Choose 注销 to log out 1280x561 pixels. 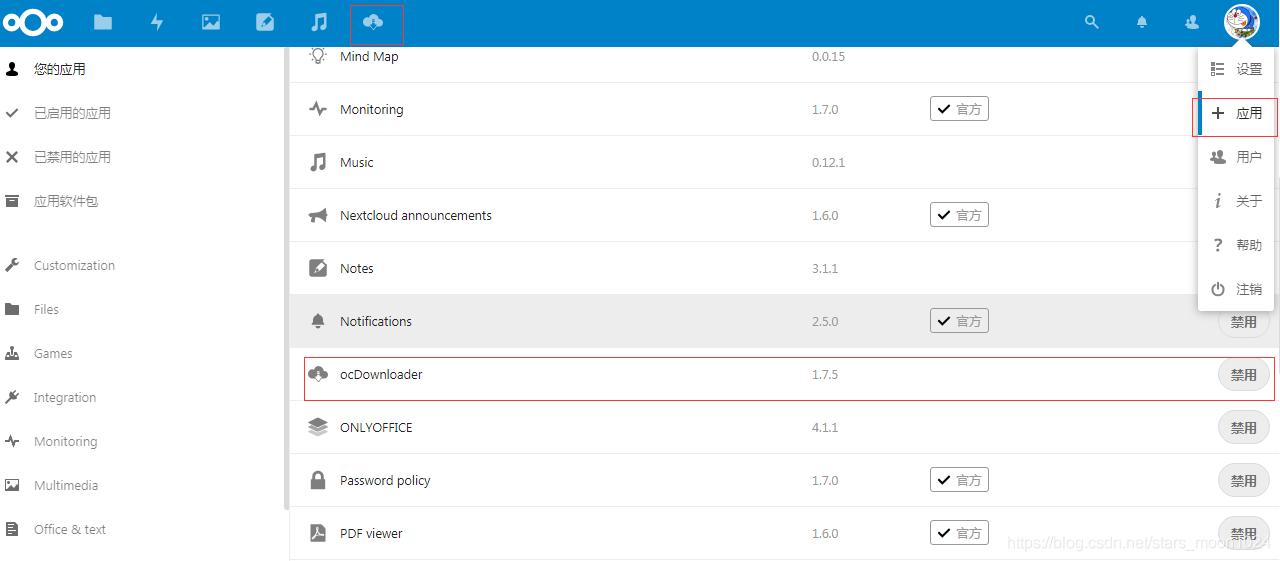point(1237,289)
